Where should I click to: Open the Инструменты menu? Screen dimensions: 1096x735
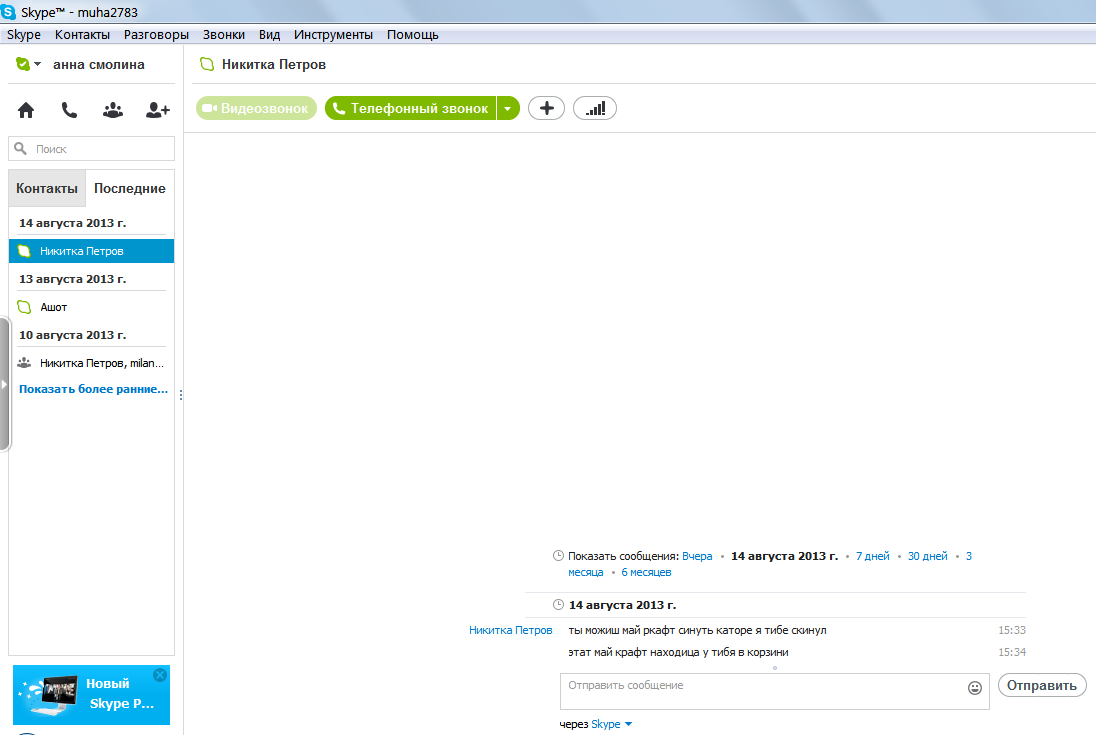(333, 34)
